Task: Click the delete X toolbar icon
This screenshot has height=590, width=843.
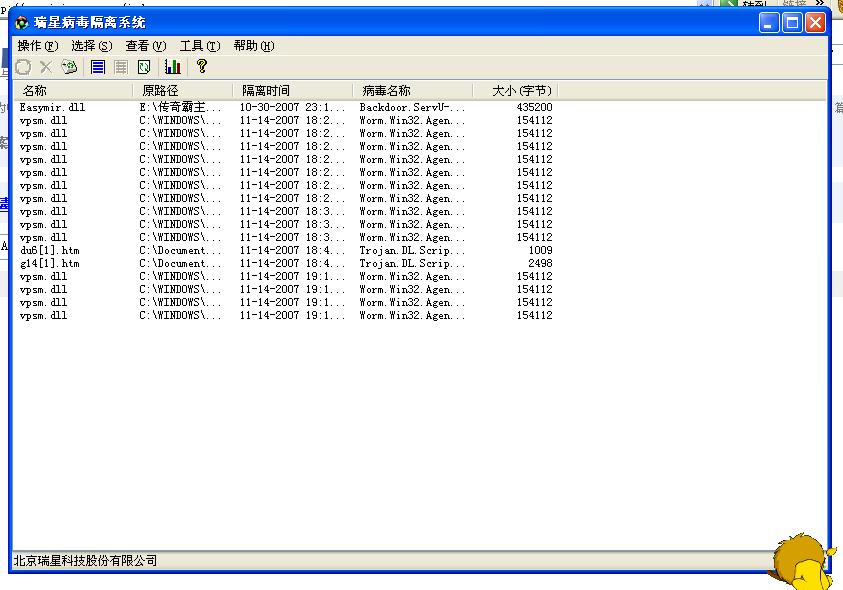Action: point(46,67)
